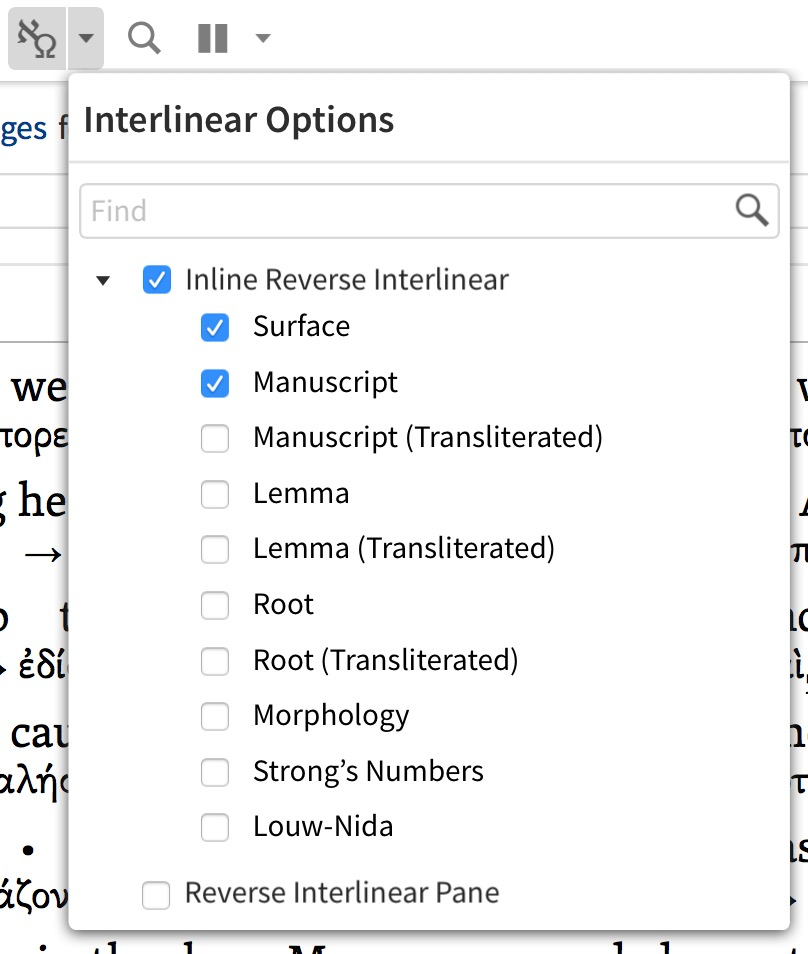Collapse the Inline Reverse Interlinear tree

coord(104,281)
